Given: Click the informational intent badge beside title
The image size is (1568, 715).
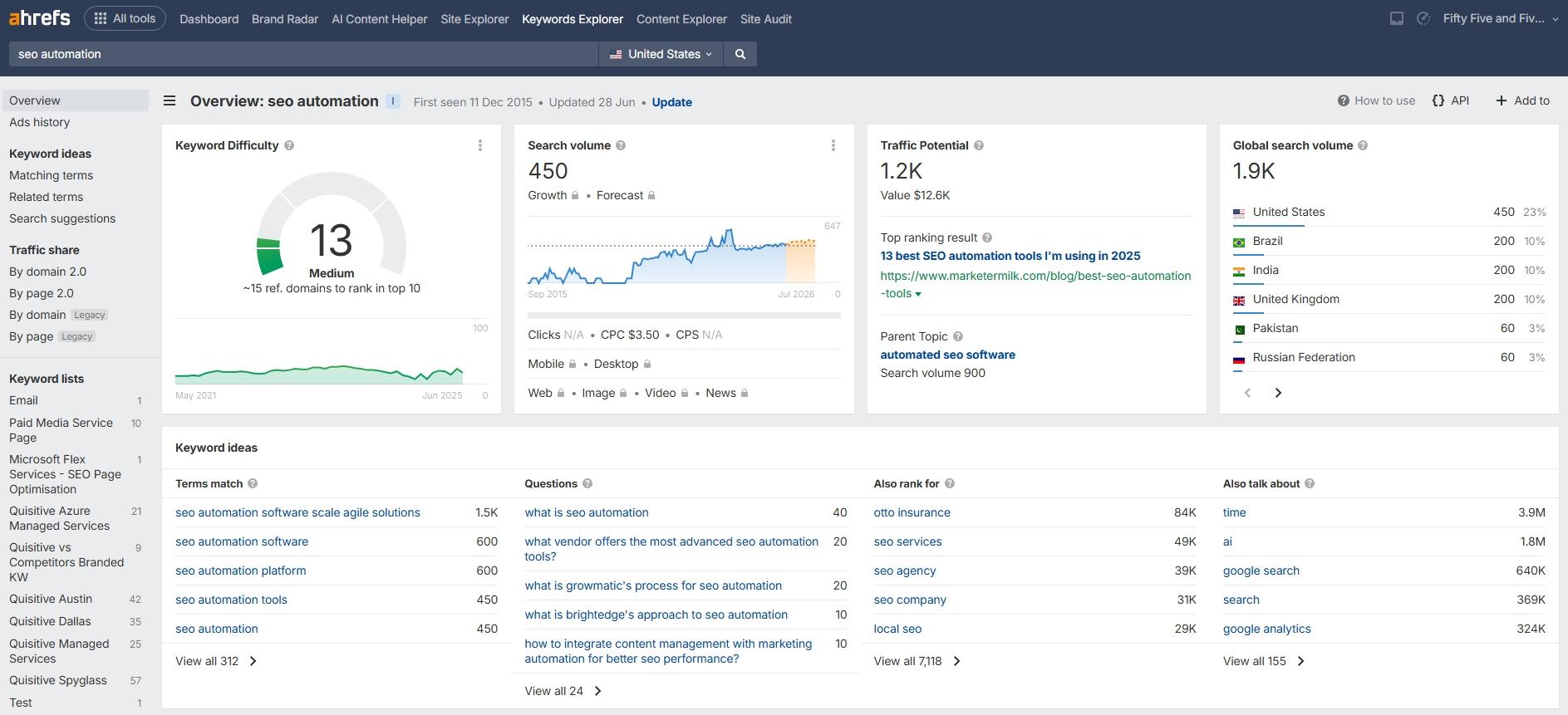Looking at the screenshot, I should (393, 101).
